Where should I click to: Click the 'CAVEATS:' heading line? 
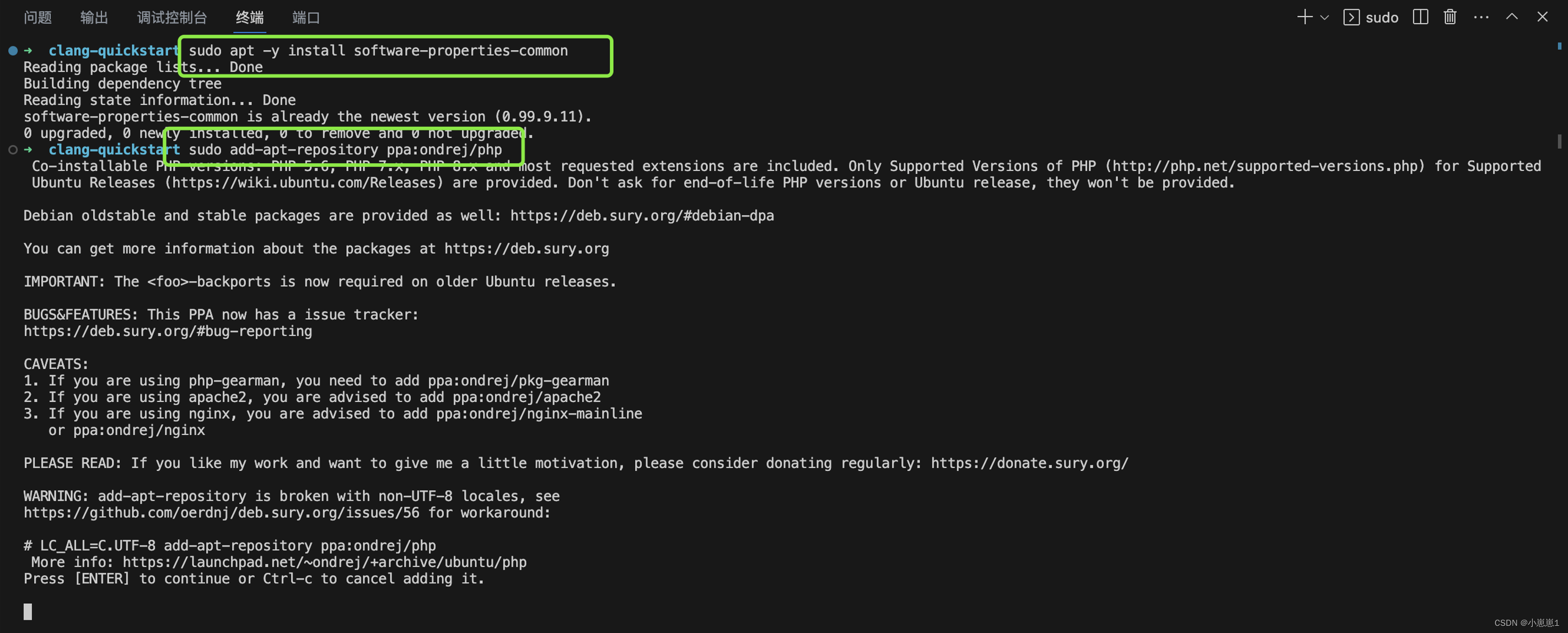pyautogui.click(x=56, y=364)
